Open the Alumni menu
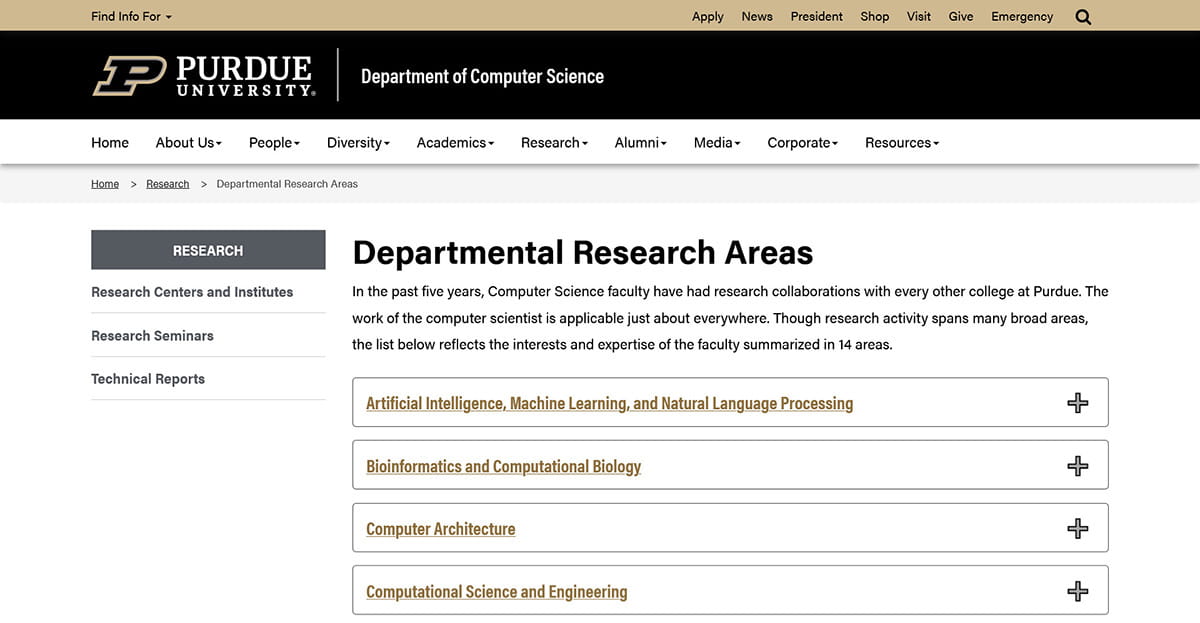This screenshot has width=1200, height=623. [640, 142]
